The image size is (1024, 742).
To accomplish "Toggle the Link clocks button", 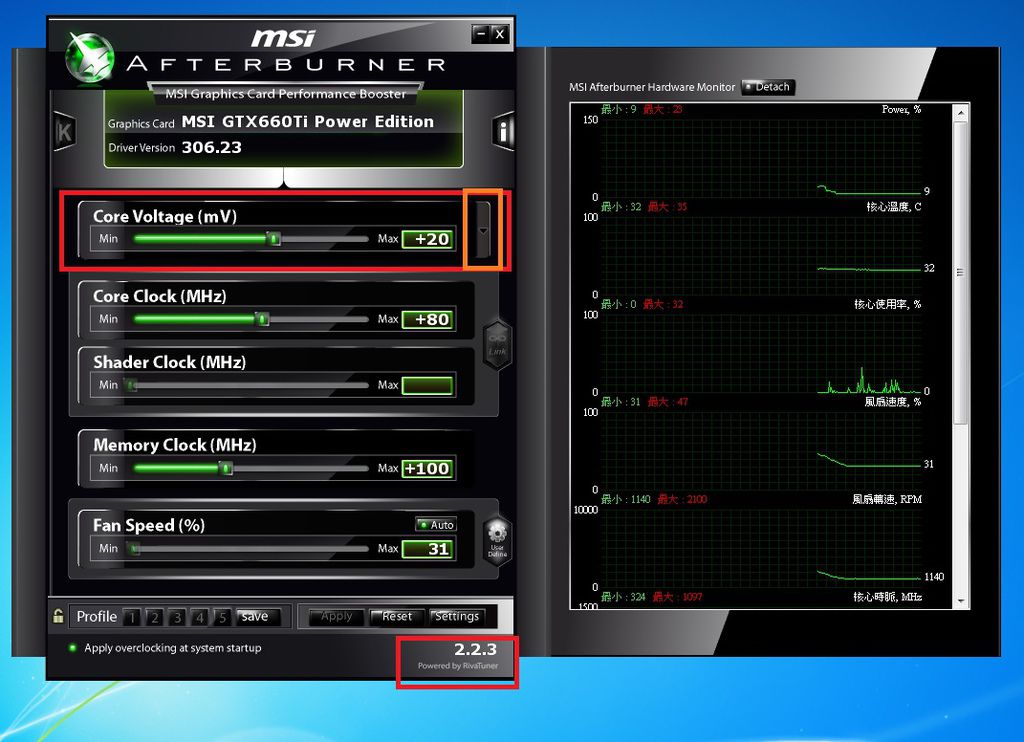I will 498,345.
